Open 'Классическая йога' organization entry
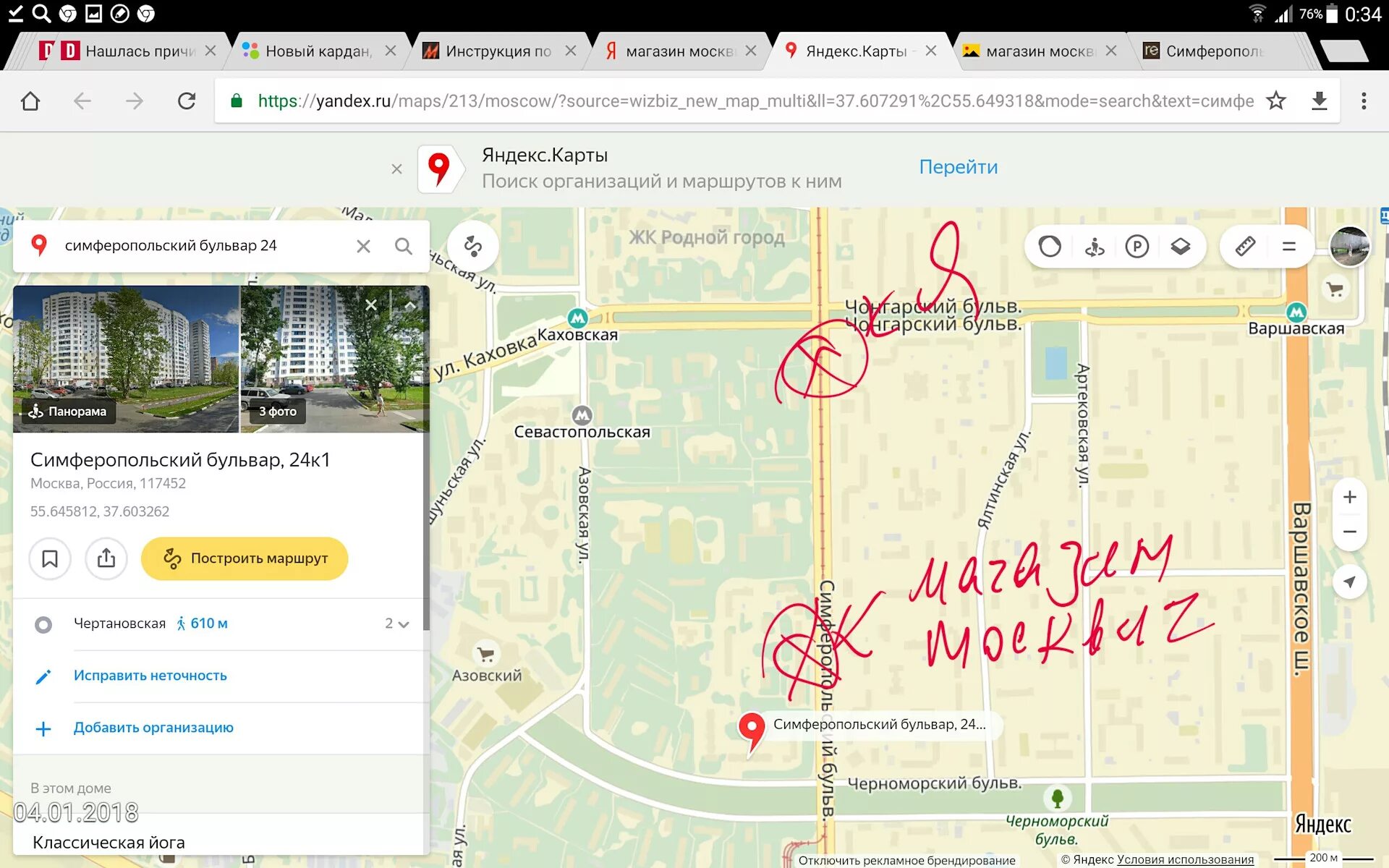Image resolution: width=1389 pixels, height=868 pixels. point(109,843)
